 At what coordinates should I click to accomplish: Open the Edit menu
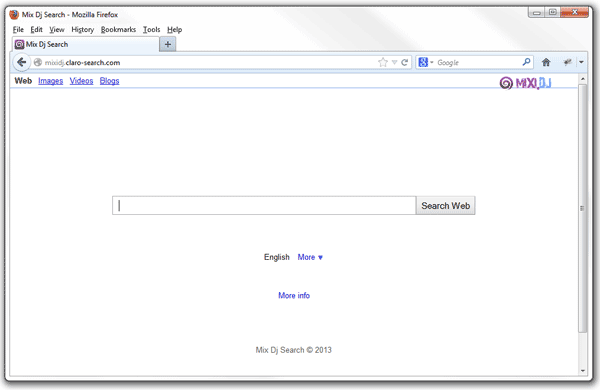[x=36, y=29]
